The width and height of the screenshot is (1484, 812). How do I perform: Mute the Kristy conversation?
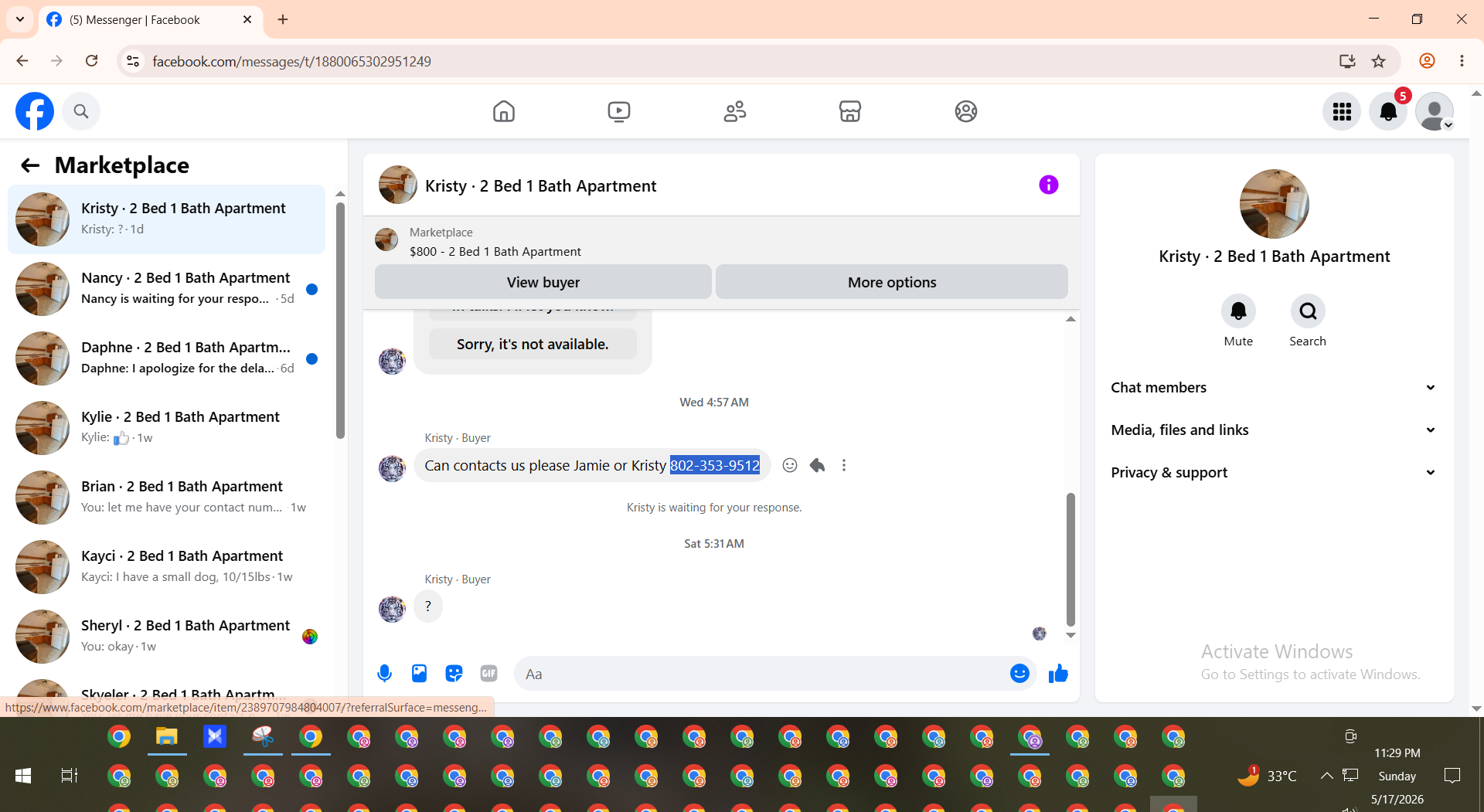[x=1238, y=311]
